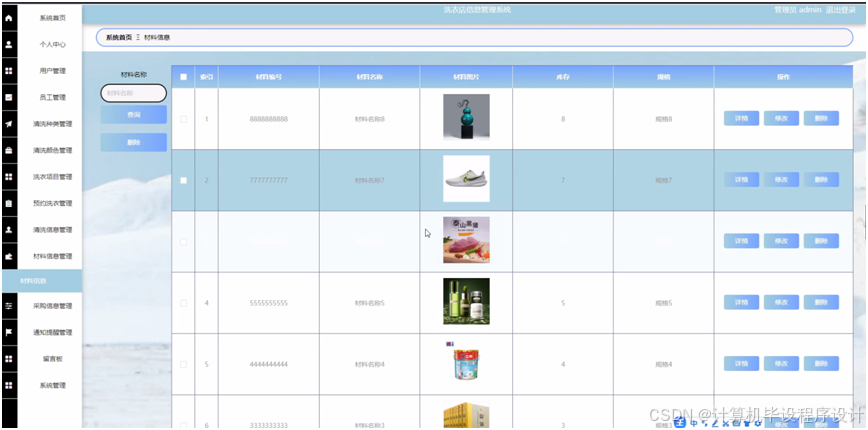Click the 规格5 specification cell
Viewport: 868px width, 430px height.
pos(663,303)
